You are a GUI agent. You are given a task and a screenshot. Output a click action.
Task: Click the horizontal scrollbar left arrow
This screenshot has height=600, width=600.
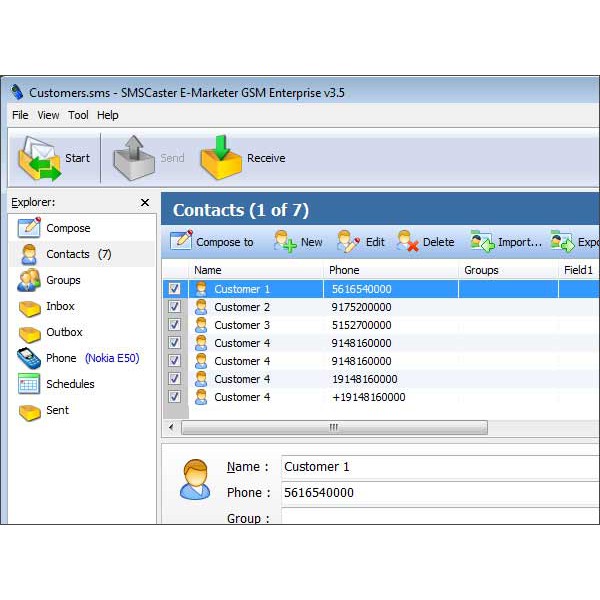[x=171, y=427]
